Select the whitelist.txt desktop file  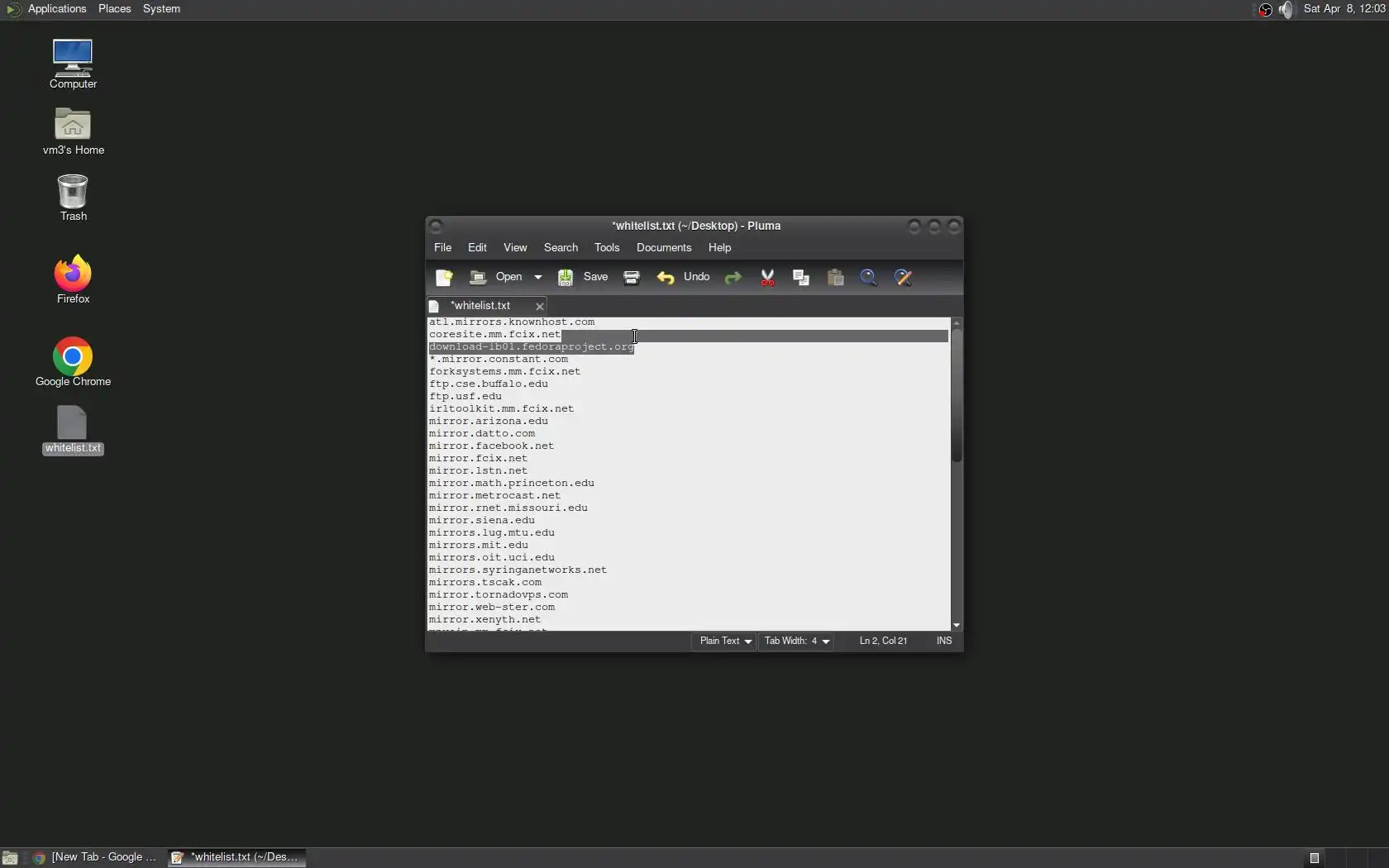coord(73,430)
